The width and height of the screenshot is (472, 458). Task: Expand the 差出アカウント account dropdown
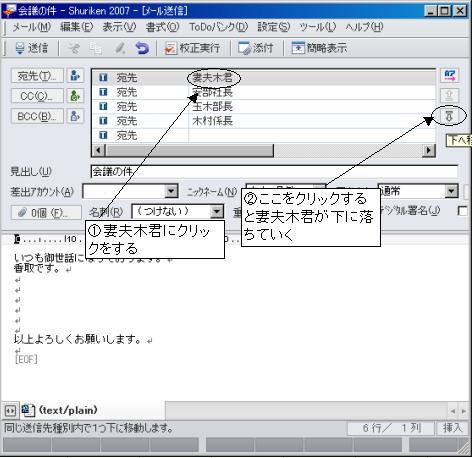(x=171, y=191)
